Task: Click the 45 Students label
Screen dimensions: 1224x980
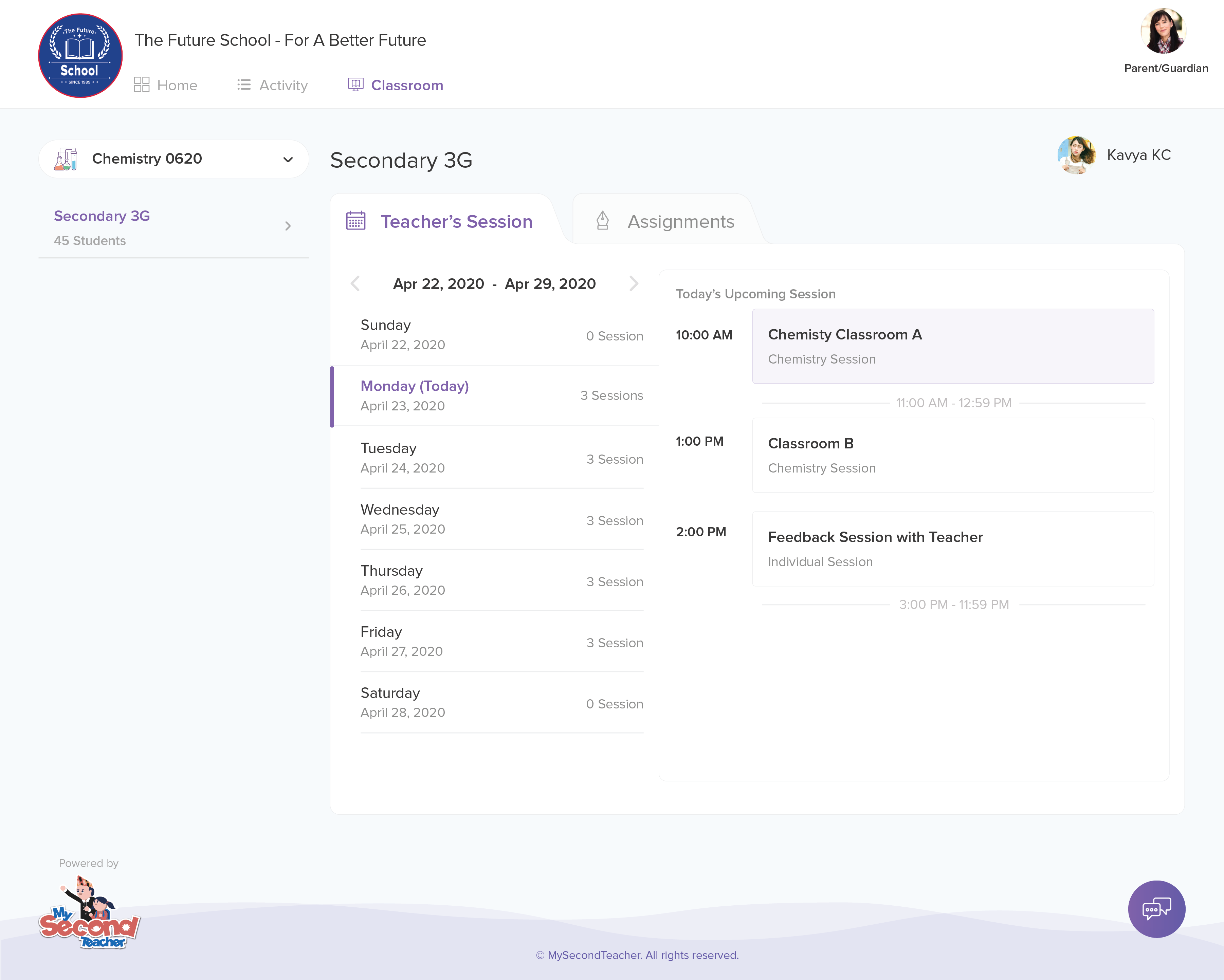Action: coord(90,241)
